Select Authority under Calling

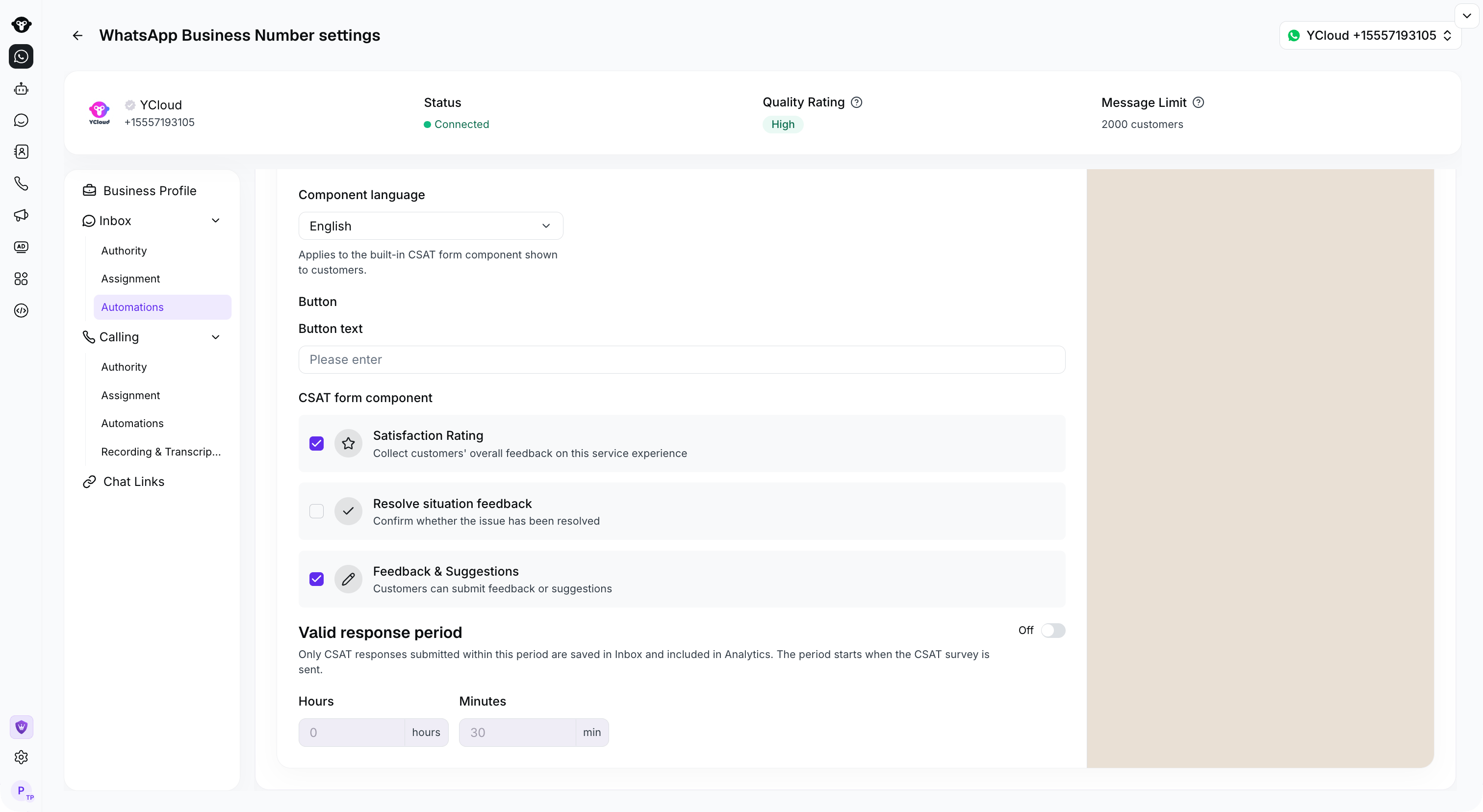(124, 367)
